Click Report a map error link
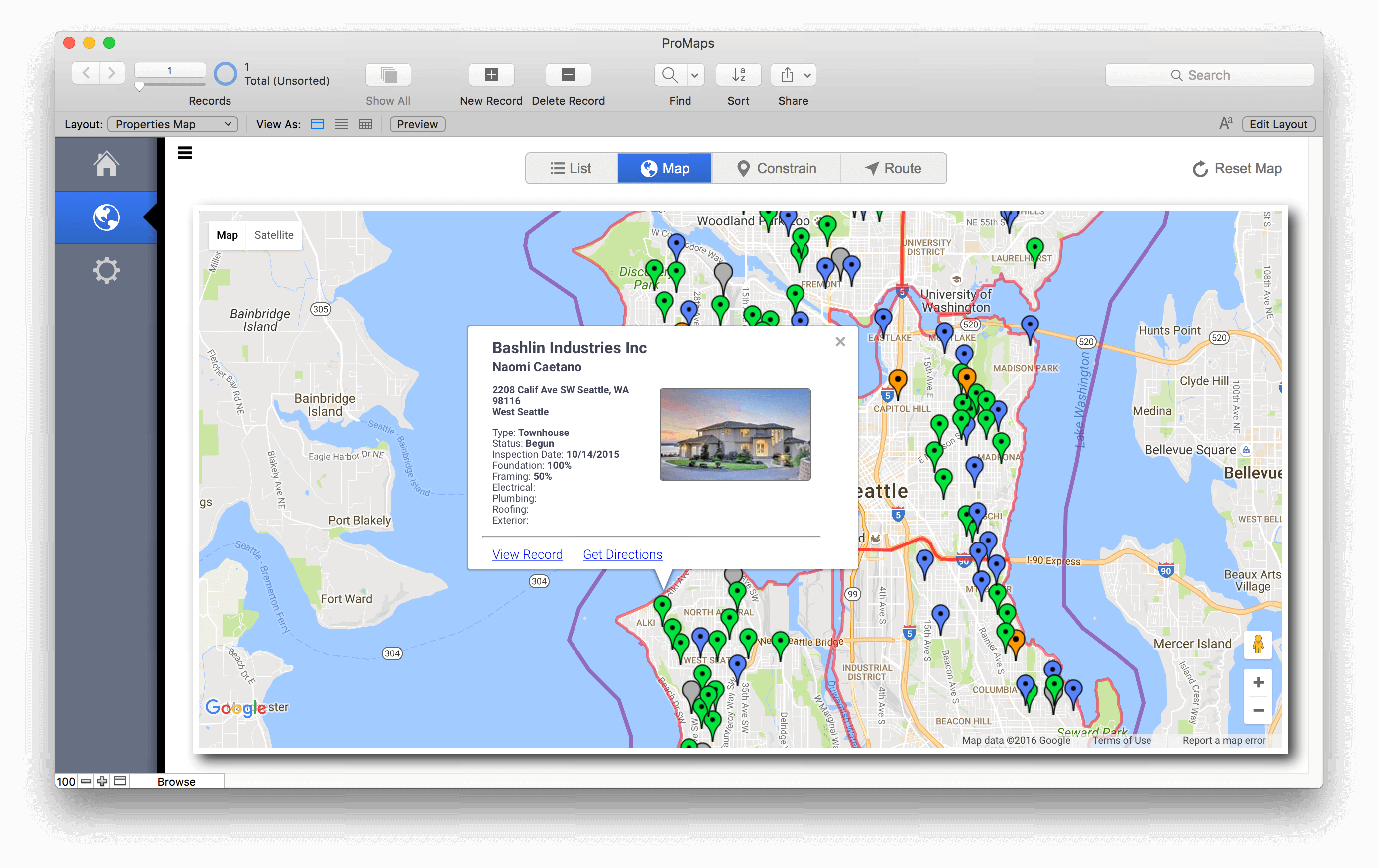 [1224, 740]
